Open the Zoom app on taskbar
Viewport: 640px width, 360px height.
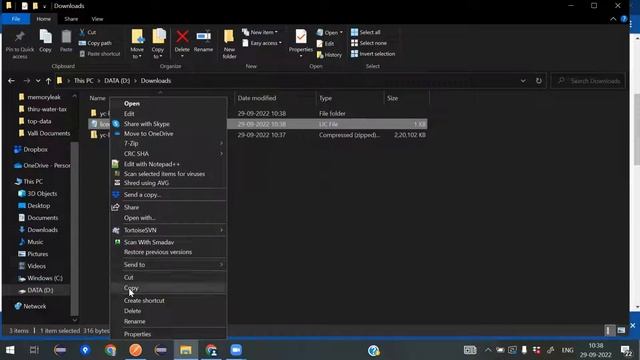[x=236, y=350]
